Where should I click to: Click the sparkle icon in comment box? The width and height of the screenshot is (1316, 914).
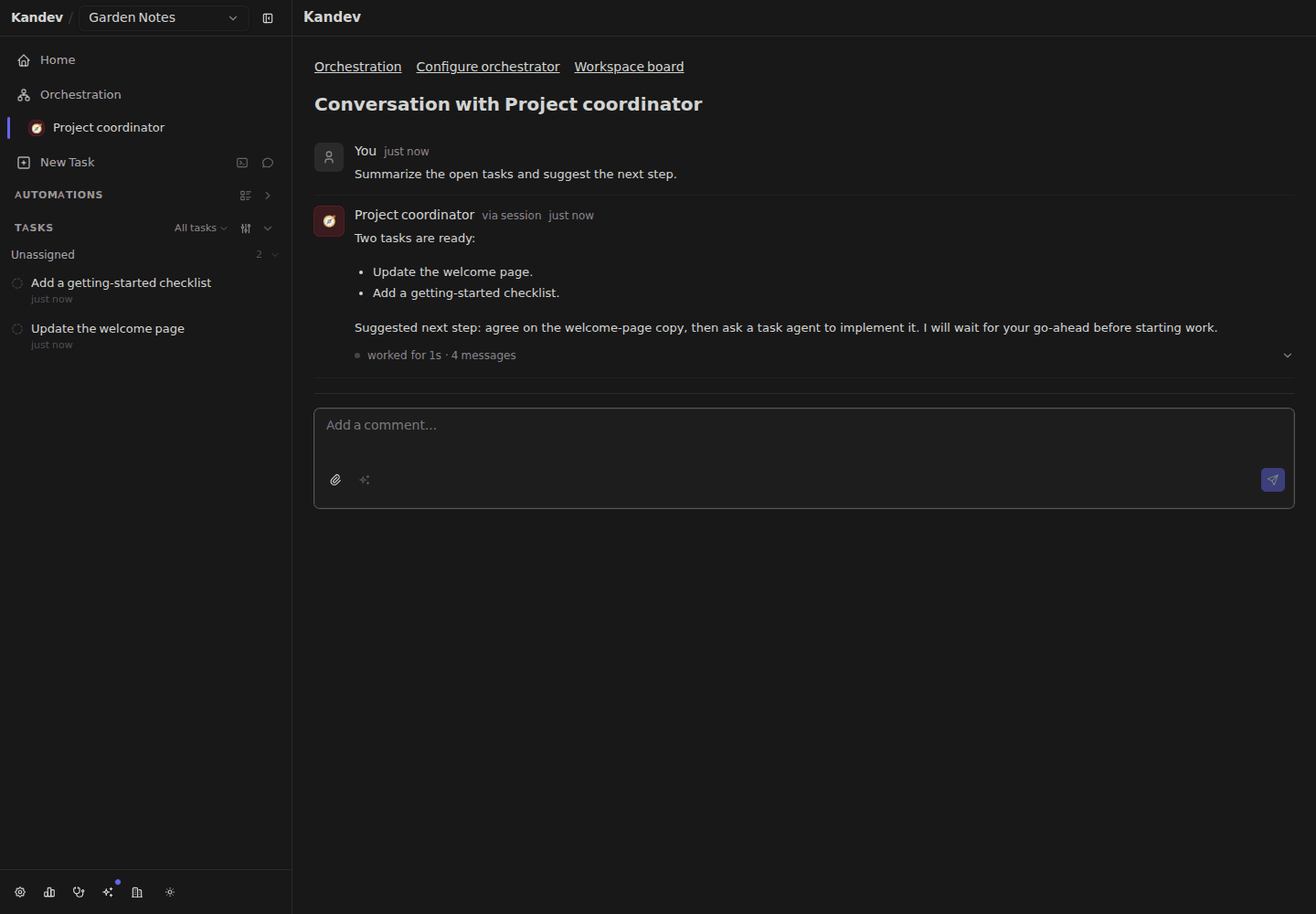(x=365, y=480)
